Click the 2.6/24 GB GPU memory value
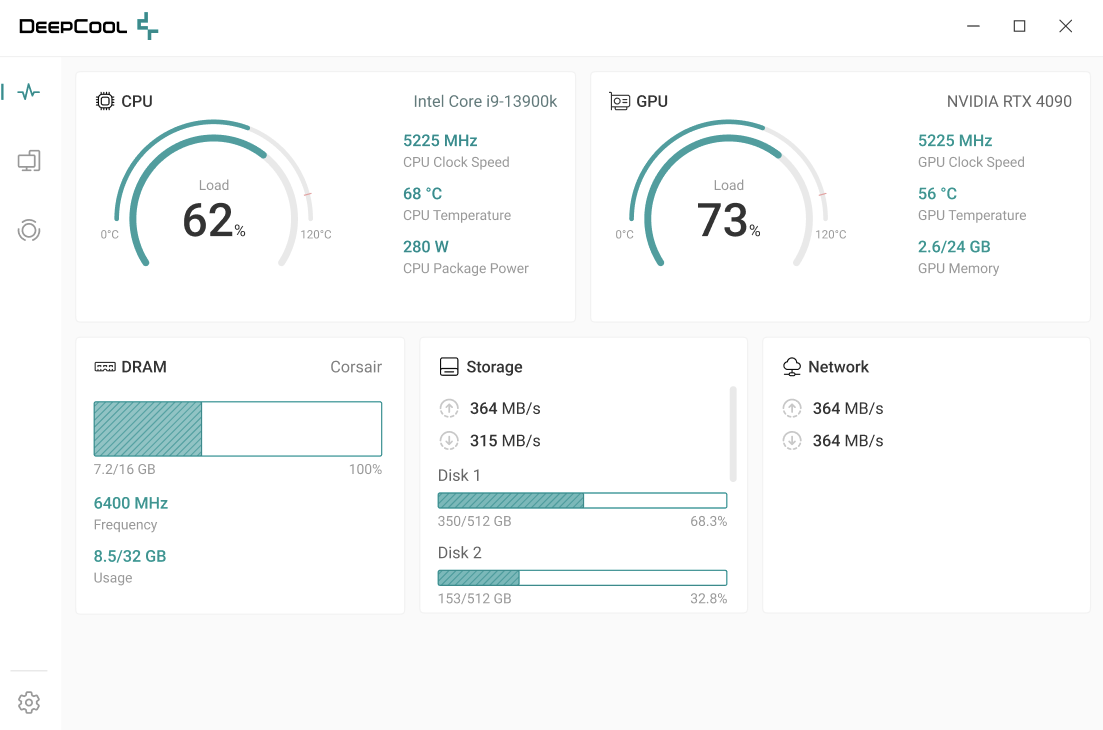1103x730 pixels. coord(954,247)
